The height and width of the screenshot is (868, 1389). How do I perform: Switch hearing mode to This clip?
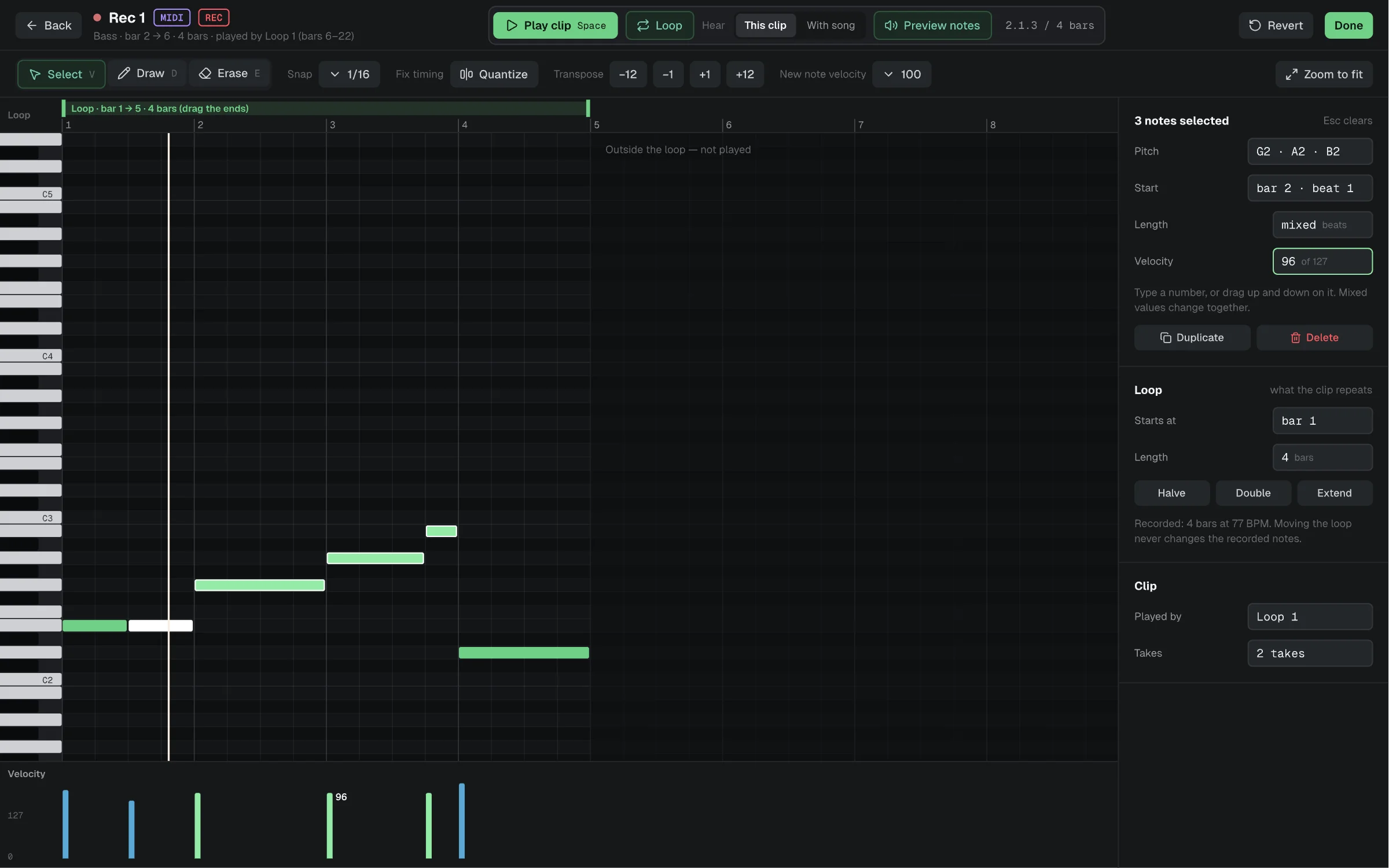point(765,25)
